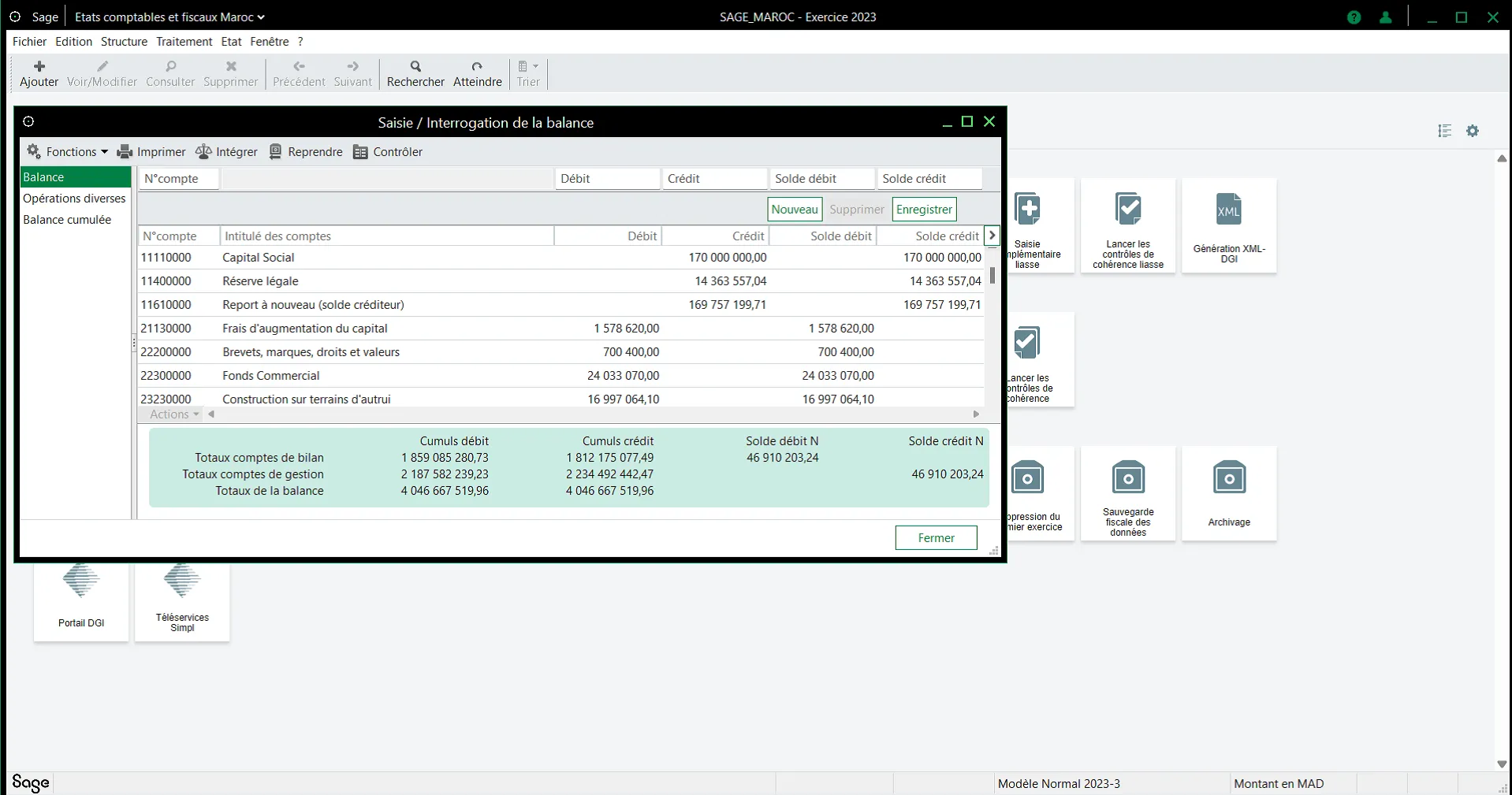
Task: Select Balance cumulée in sidebar
Action: tap(76, 220)
